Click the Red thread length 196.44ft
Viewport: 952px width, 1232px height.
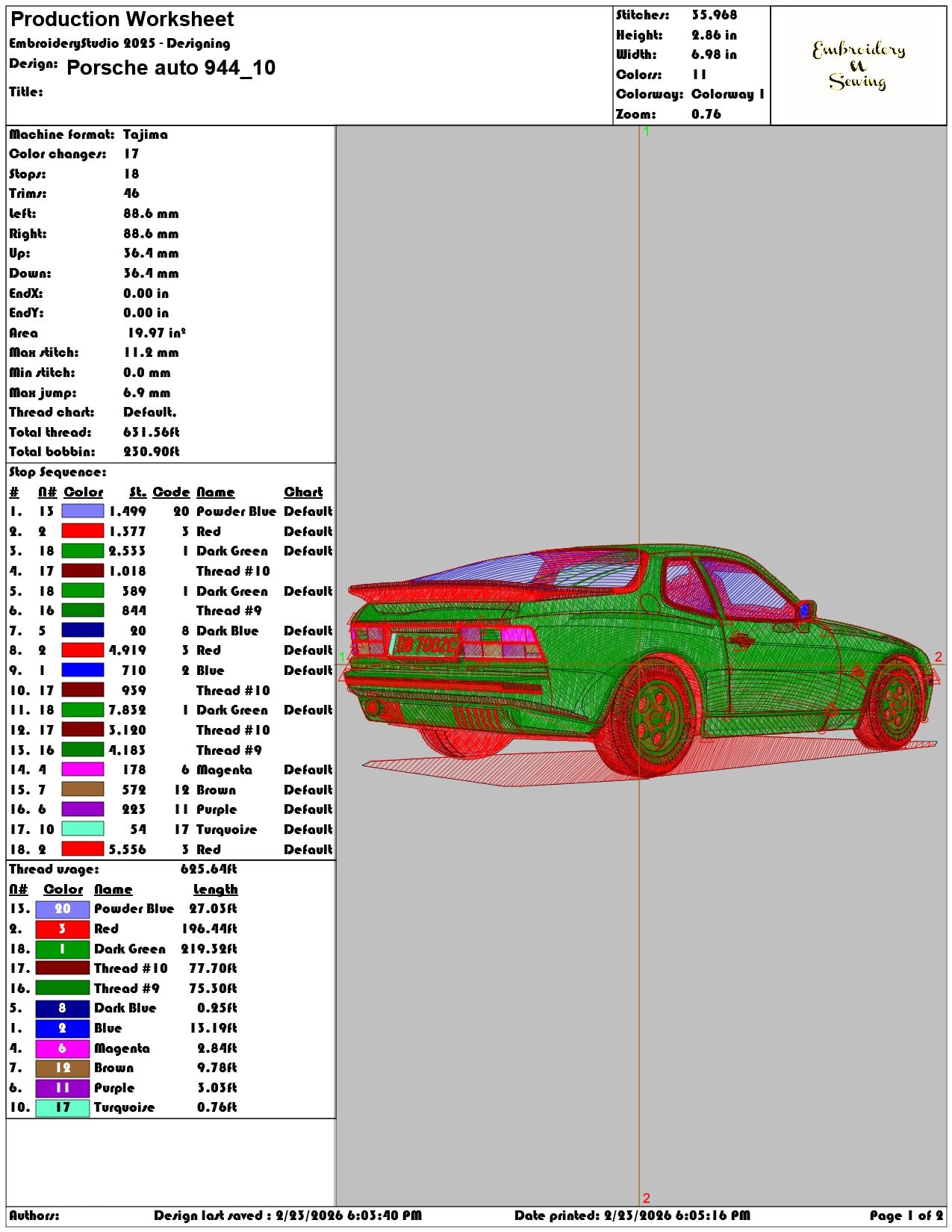(x=209, y=929)
